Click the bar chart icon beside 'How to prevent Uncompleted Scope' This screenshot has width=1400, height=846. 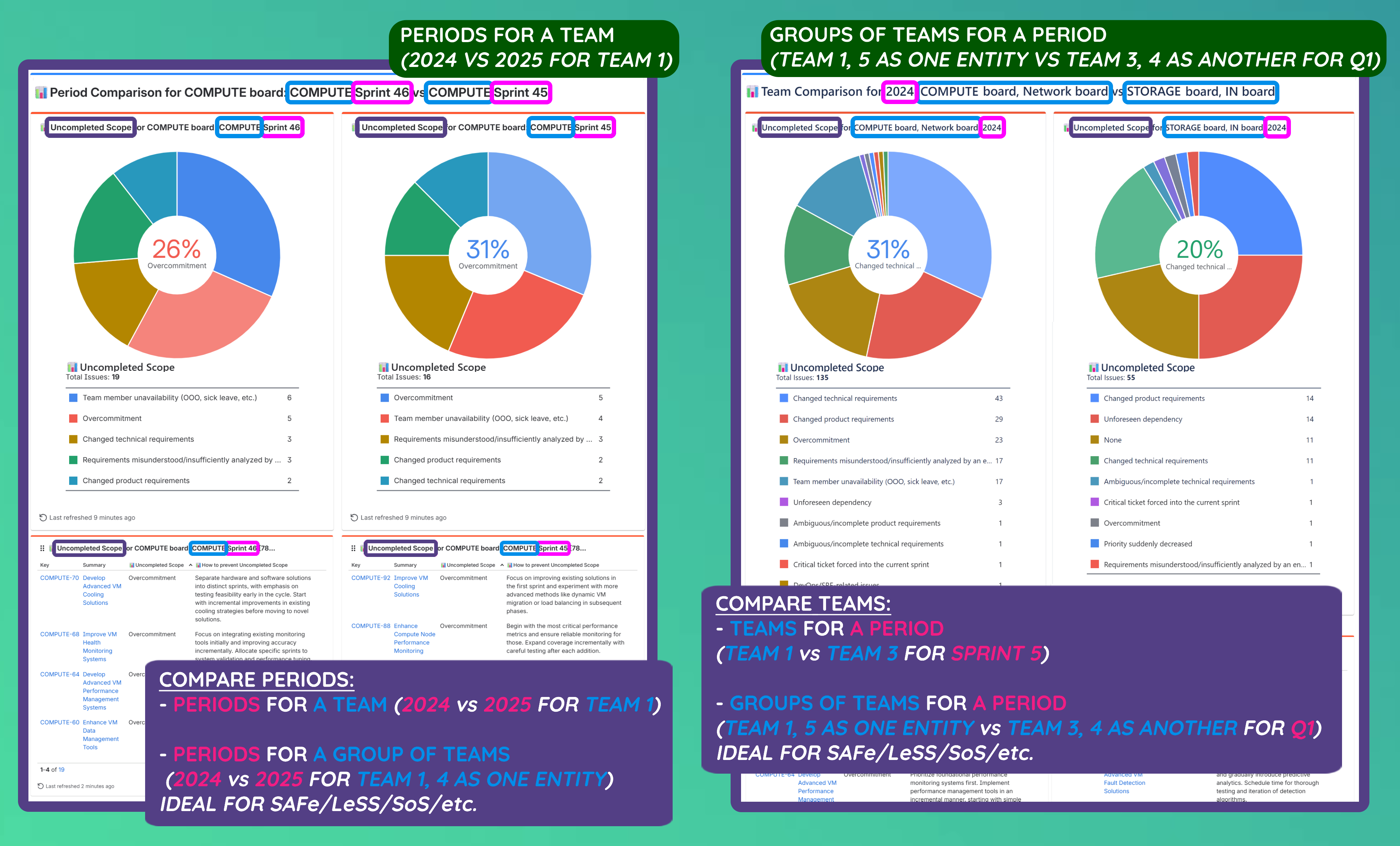(198, 565)
